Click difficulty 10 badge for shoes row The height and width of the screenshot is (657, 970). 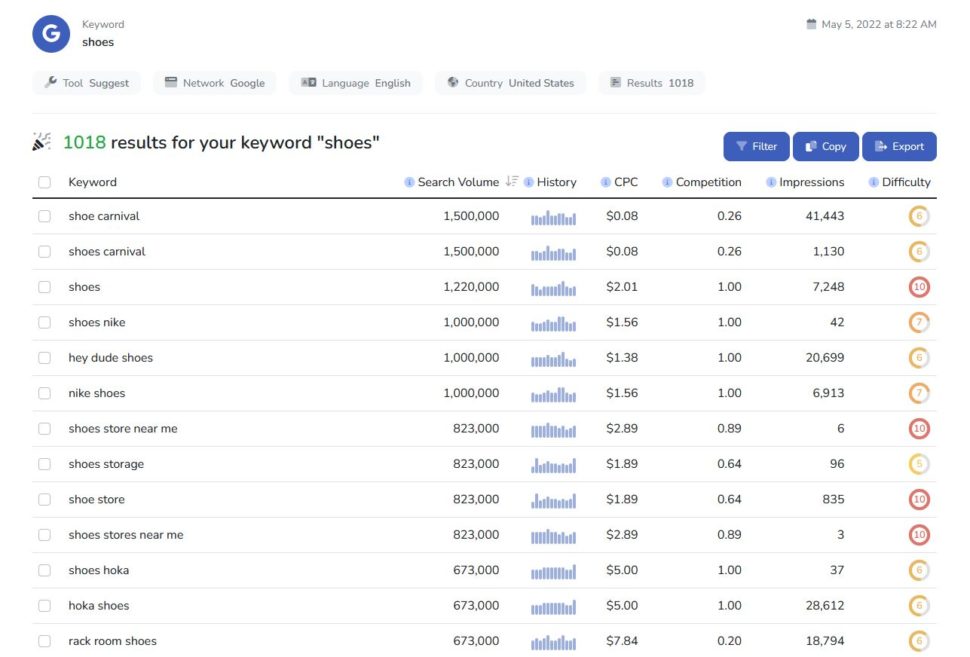click(x=919, y=287)
